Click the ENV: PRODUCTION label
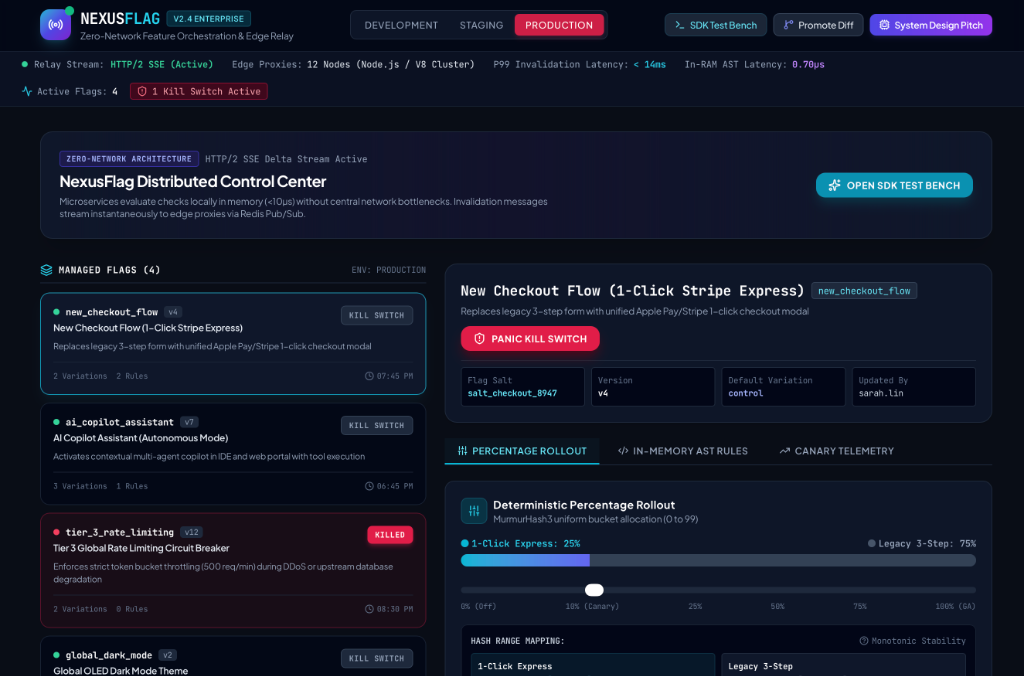The height and width of the screenshot is (676, 1024). point(389,270)
